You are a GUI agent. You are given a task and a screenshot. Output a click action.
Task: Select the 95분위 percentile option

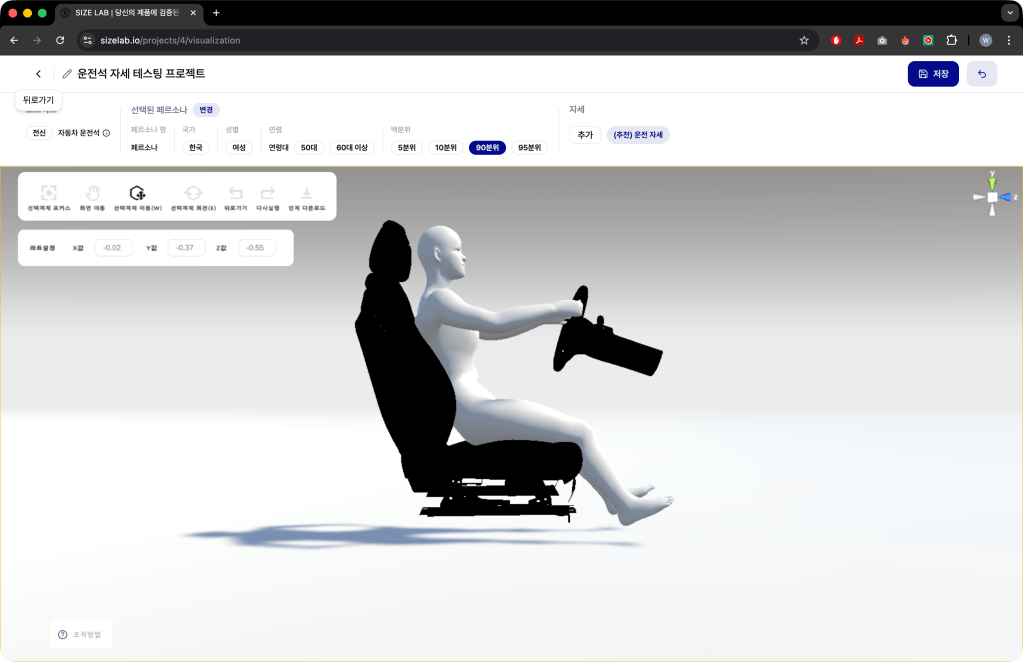(530, 148)
